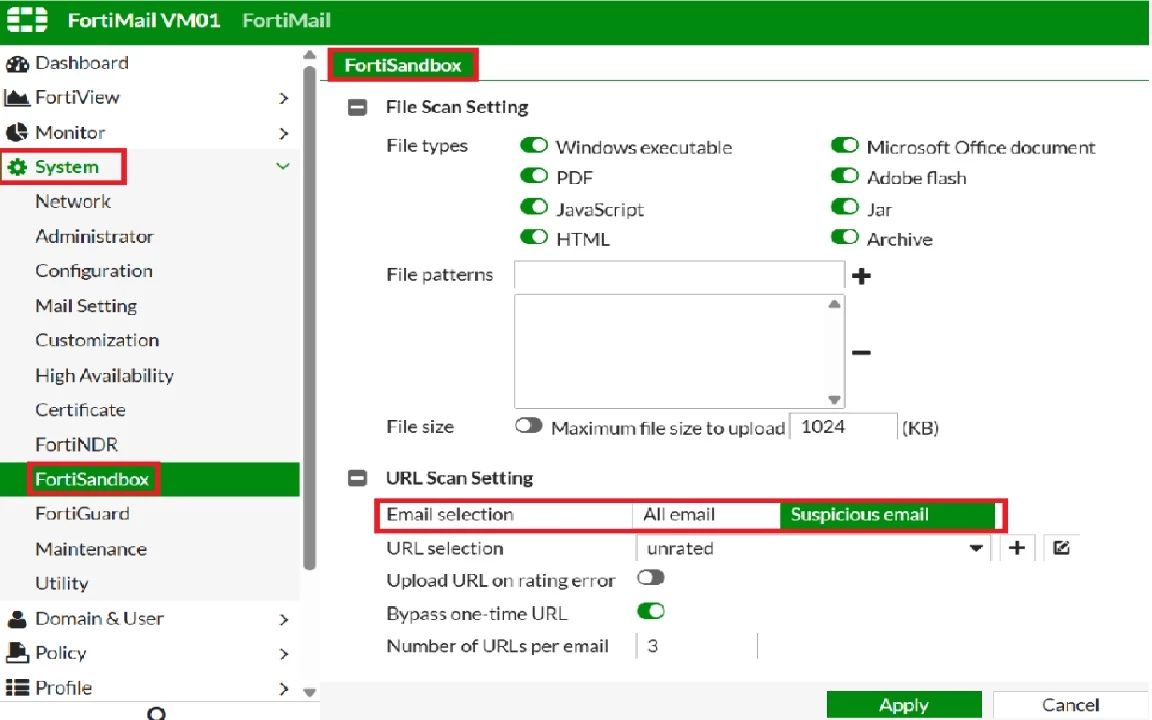Screen dimensions: 1152x720
Task: Click the FortiMail VM01 header title
Action: pyautogui.click(x=144, y=20)
